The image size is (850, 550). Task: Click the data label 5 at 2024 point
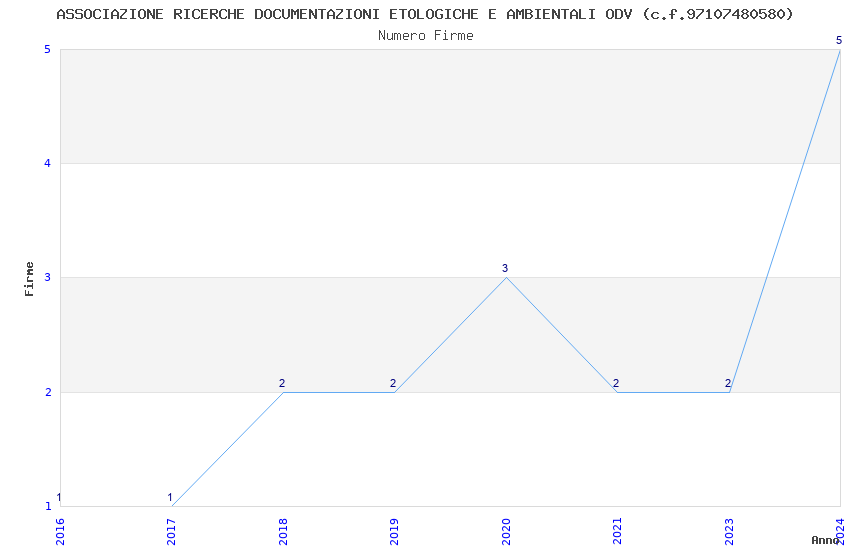[x=839, y=40]
